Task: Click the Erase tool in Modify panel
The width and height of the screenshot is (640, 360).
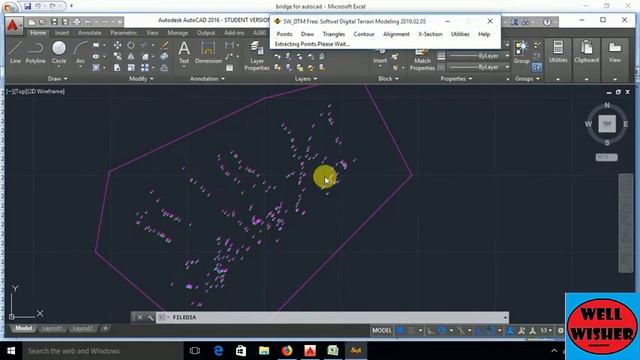Action: pyautogui.click(x=164, y=45)
